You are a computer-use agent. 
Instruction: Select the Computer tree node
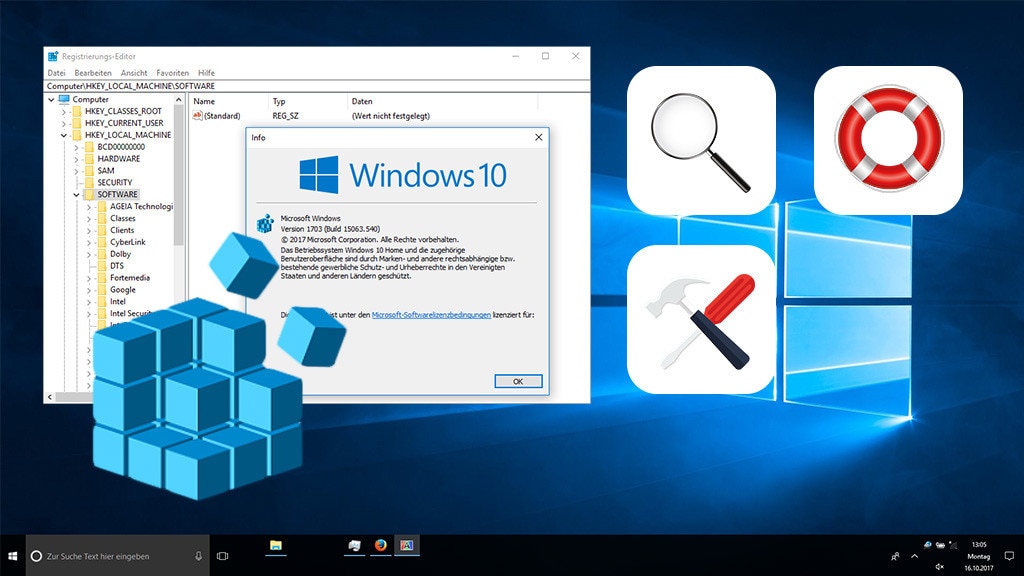coord(90,99)
